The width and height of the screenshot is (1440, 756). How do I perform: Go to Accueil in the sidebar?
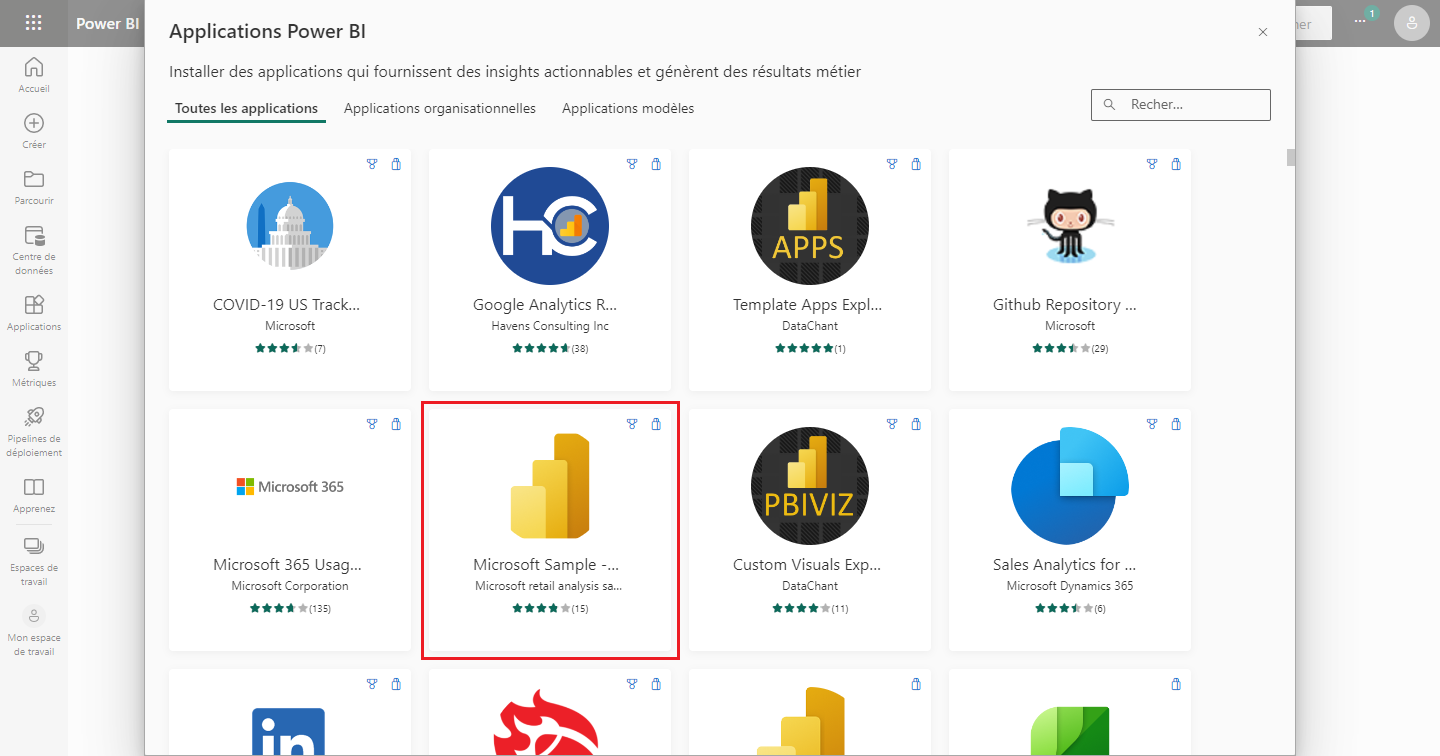coord(34,75)
